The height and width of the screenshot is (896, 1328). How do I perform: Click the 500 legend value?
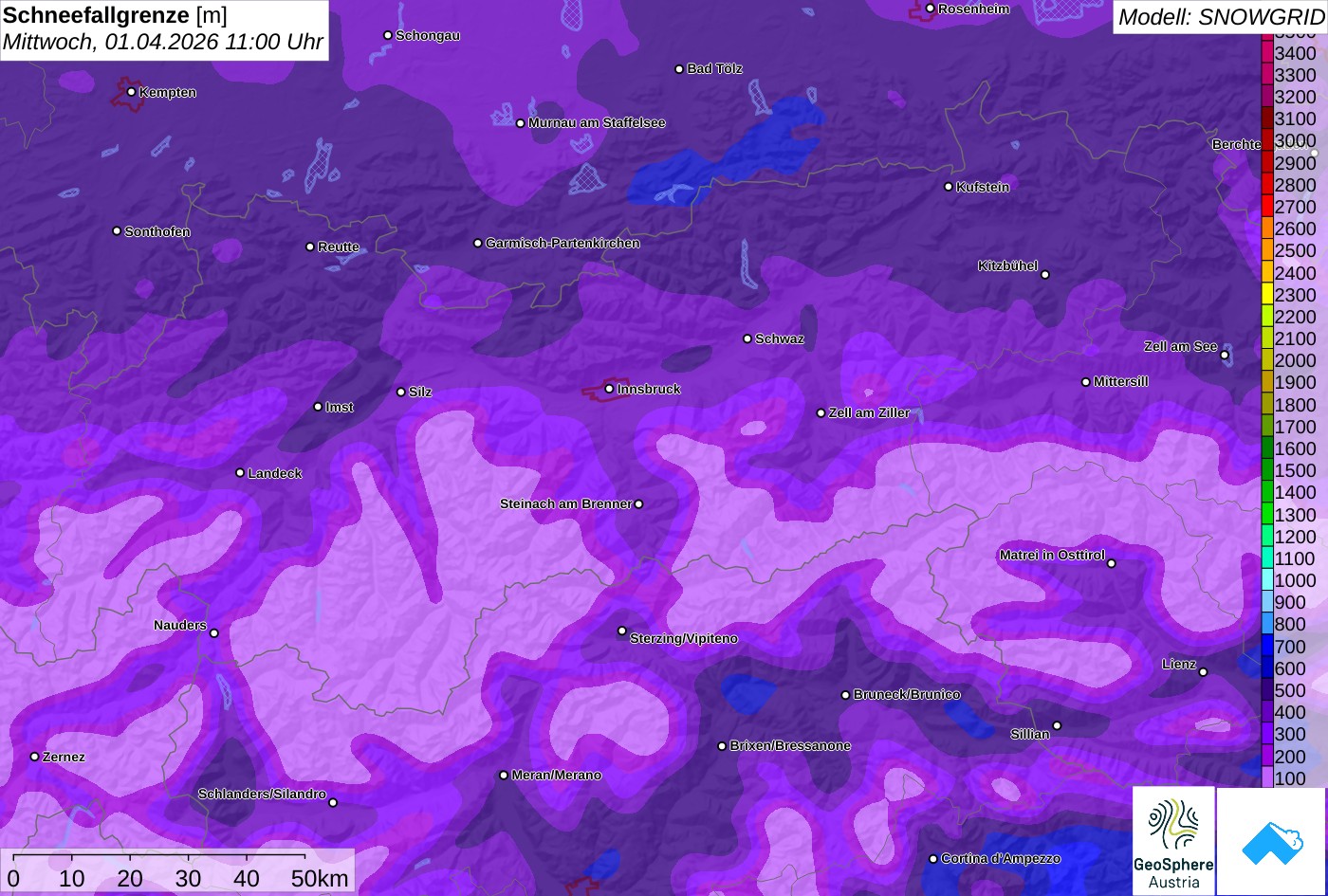click(1290, 690)
